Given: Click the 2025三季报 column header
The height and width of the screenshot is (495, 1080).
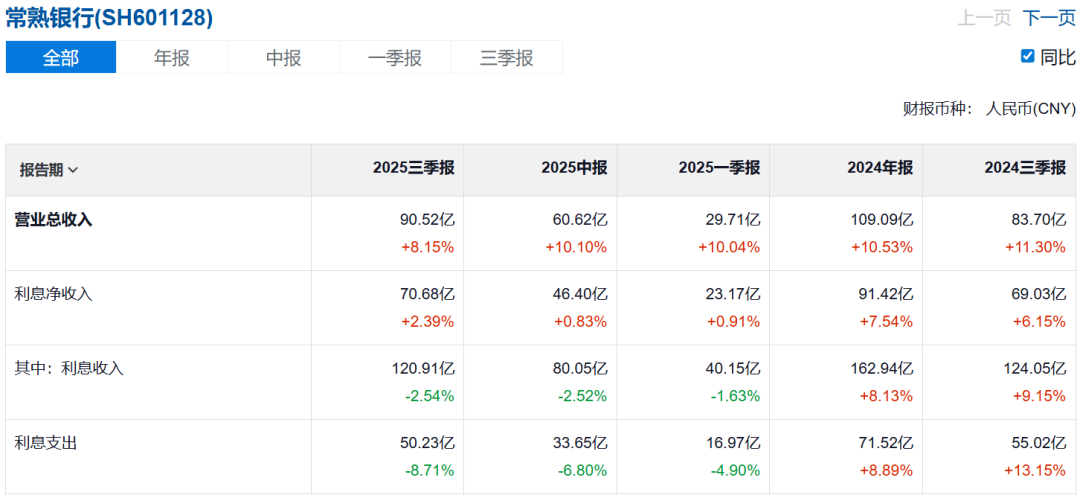Looking at the screenshot, I should click(x=413, y=168).
